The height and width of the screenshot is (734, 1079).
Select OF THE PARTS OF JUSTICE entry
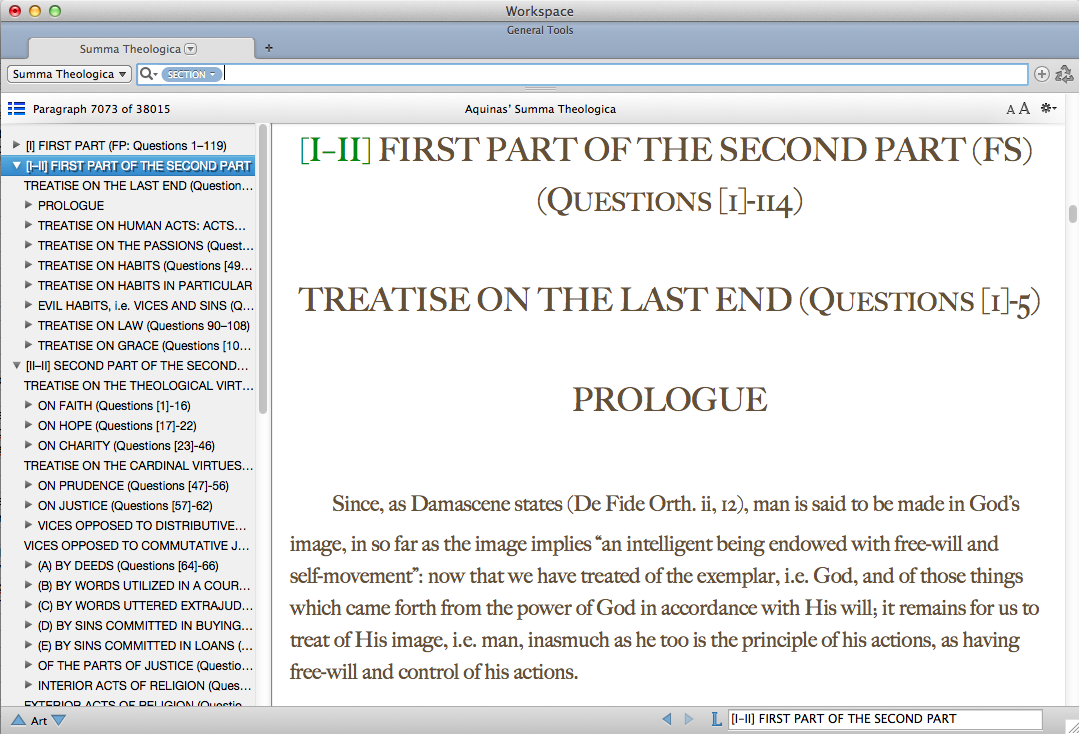tap(145, 665)
